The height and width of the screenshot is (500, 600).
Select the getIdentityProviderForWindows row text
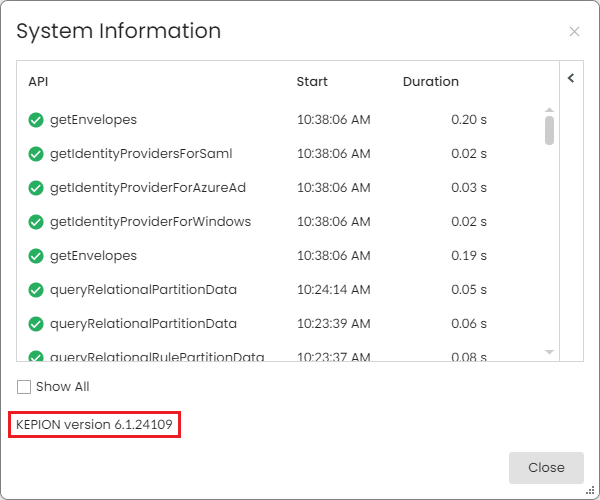pyautogui.click(x=150, y=222)
